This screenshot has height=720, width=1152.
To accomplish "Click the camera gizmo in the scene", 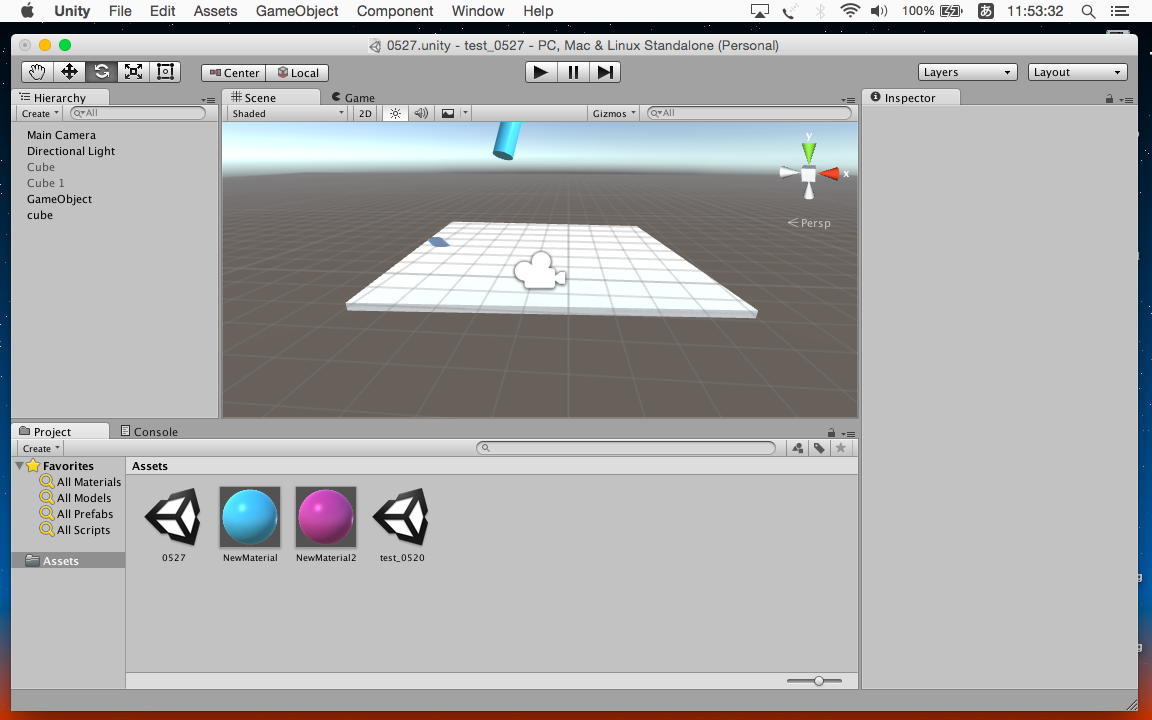I will pos(540,270).
